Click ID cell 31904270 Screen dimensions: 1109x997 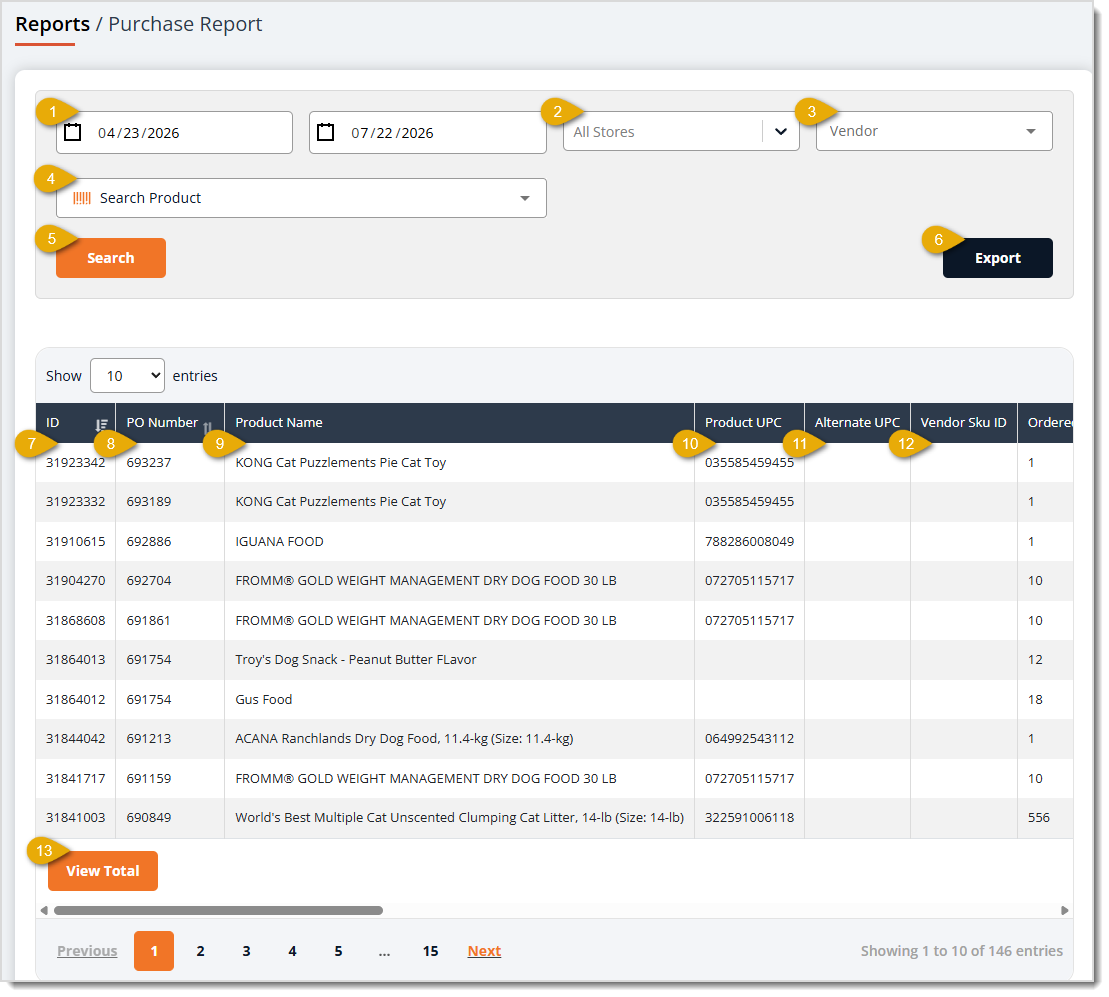click(x=76, y=581)
